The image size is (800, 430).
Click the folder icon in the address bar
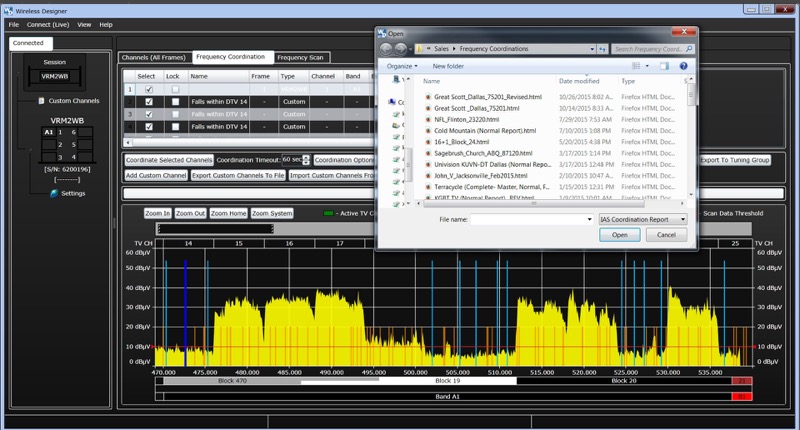pos(420,49)
